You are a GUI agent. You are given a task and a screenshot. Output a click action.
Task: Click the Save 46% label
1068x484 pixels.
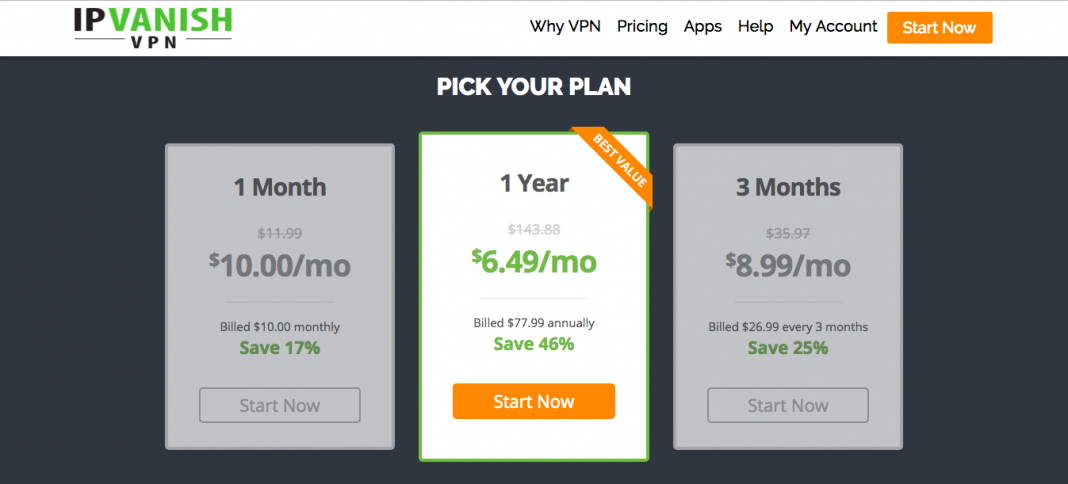pyautogui.click(x=534, y=344)
